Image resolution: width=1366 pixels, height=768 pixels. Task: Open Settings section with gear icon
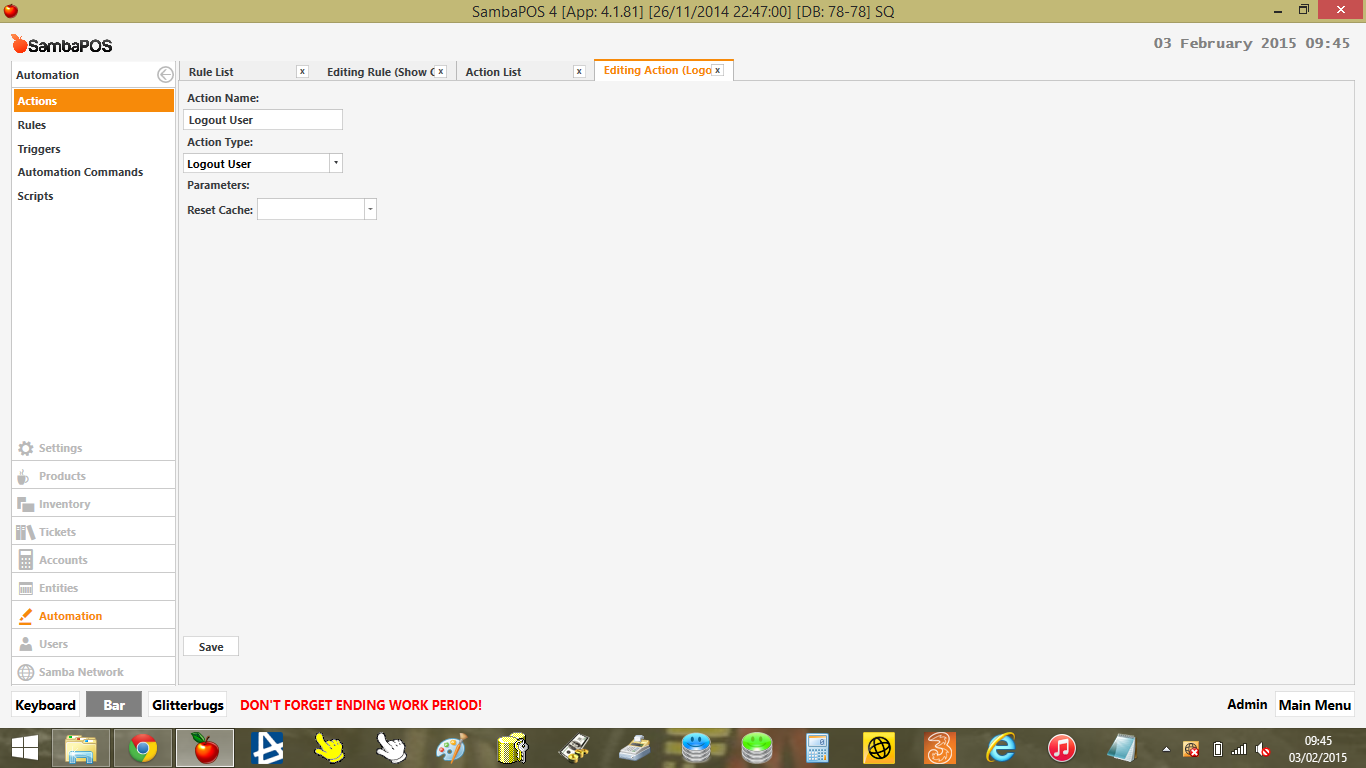[60, 448]
